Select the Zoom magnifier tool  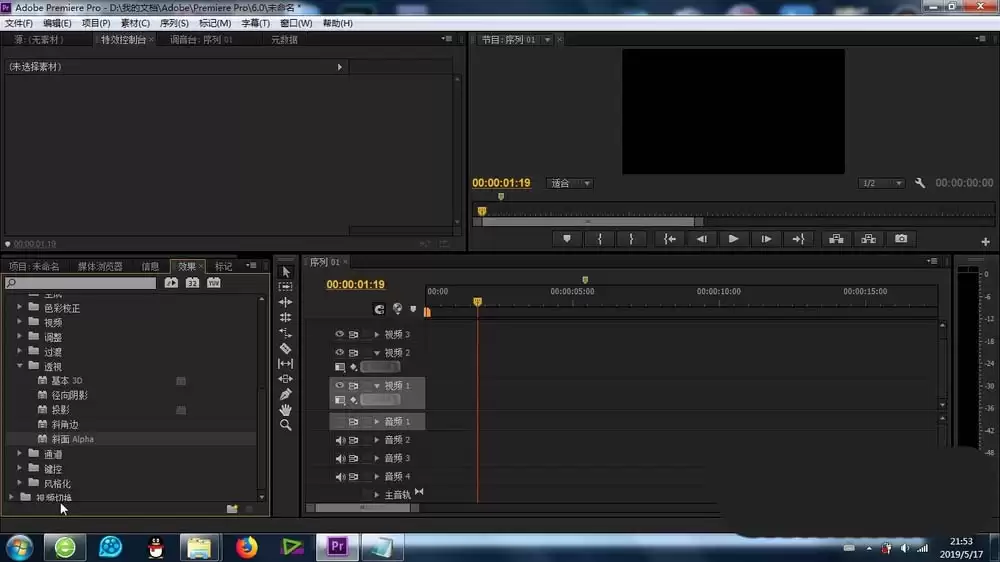[x=285, y=425]
